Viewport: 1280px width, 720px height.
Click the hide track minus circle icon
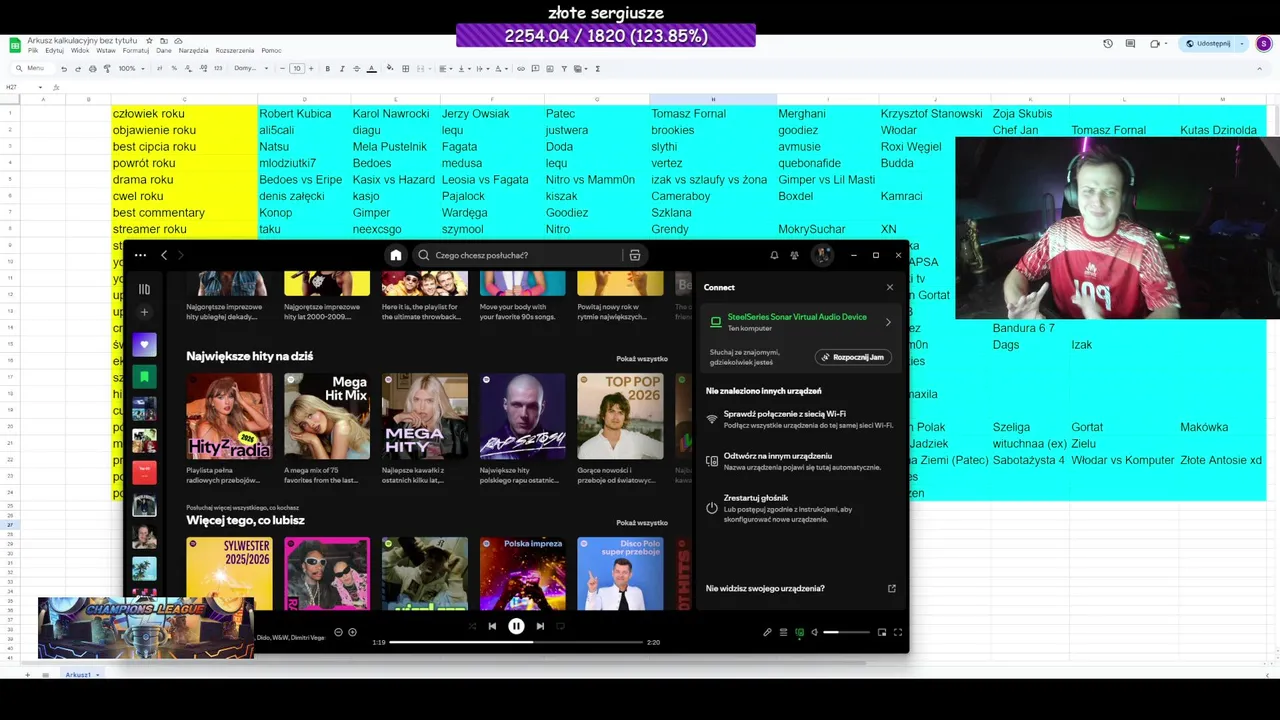[x=338, y=632]
